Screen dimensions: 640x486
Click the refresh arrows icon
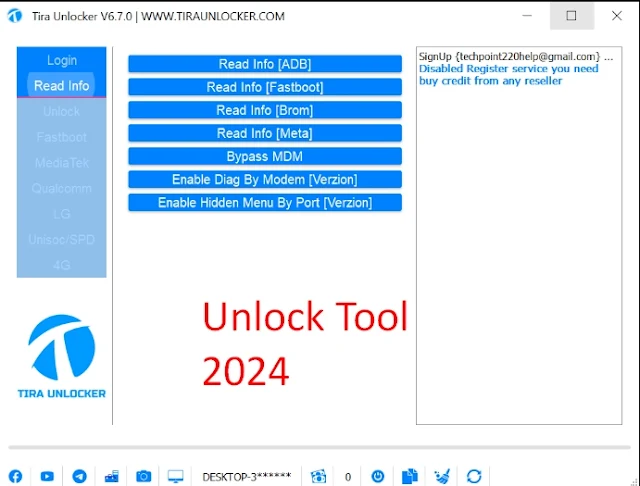[x=474, y=476]
